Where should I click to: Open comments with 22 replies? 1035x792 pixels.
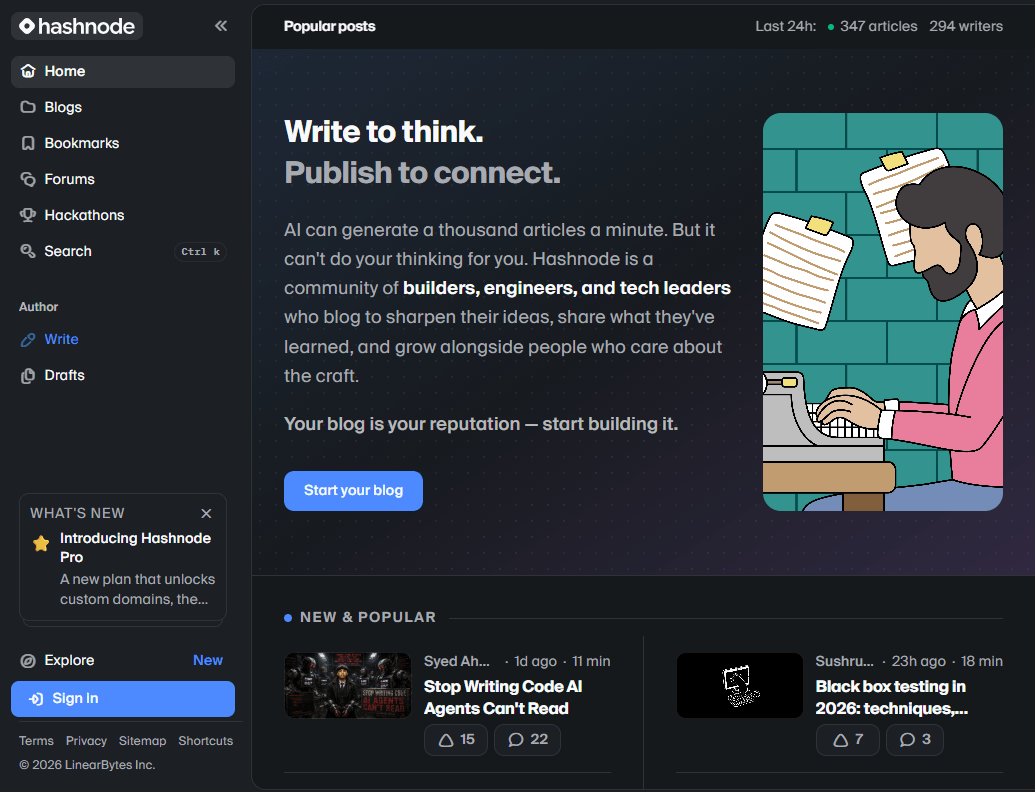pos(527,740)
